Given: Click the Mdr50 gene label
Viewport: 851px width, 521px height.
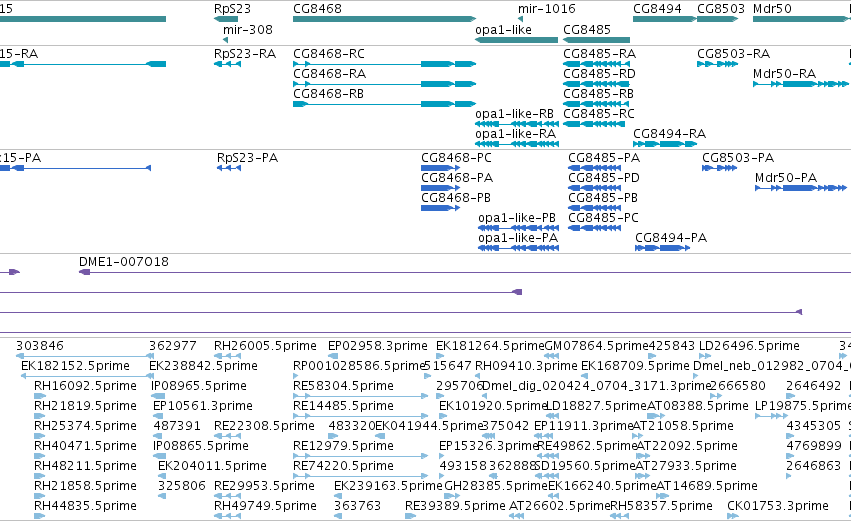Looking at the screenshot, I should click(x=772, y=9).
